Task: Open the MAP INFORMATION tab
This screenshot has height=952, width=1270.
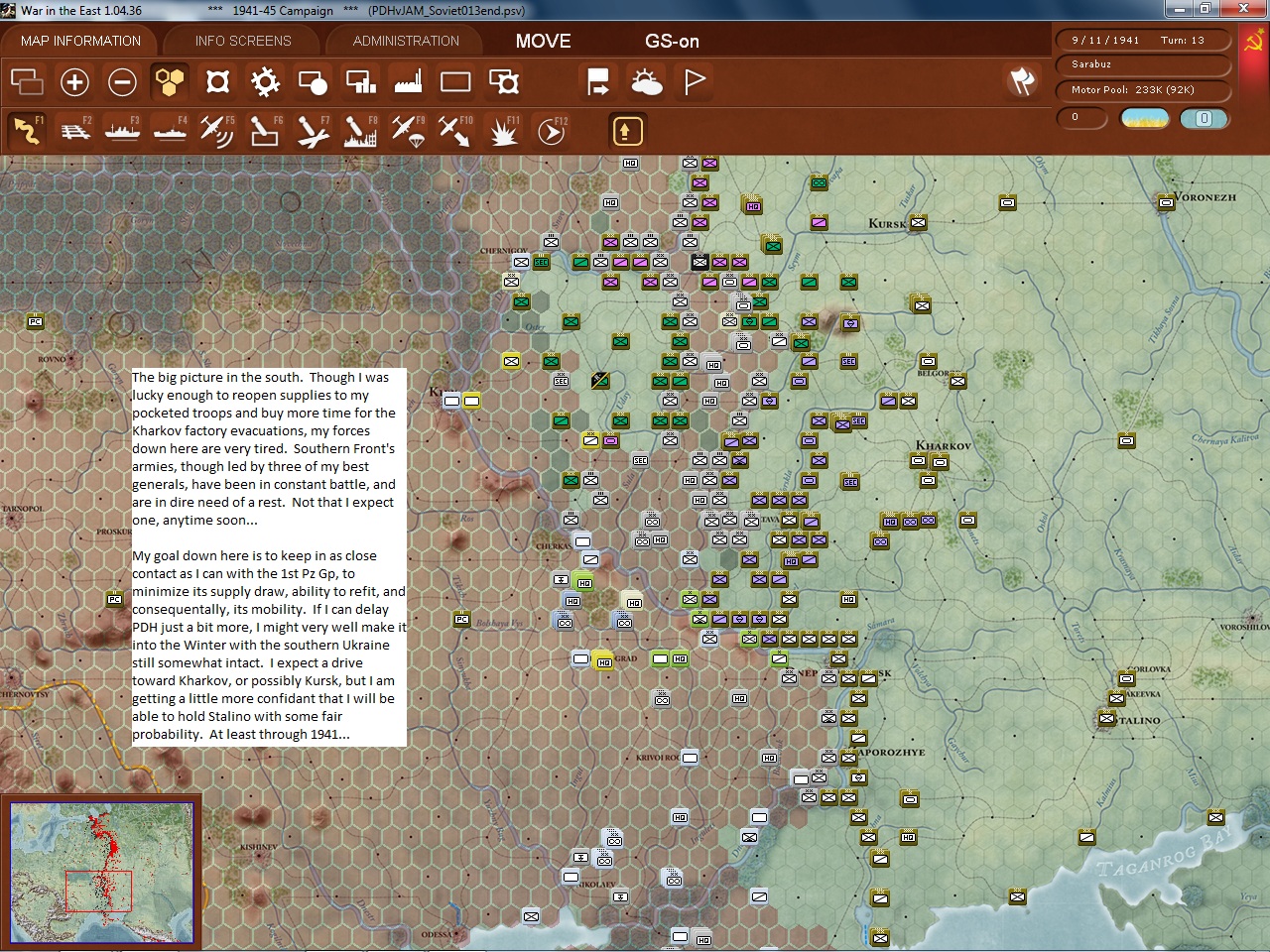Action: 80,41
